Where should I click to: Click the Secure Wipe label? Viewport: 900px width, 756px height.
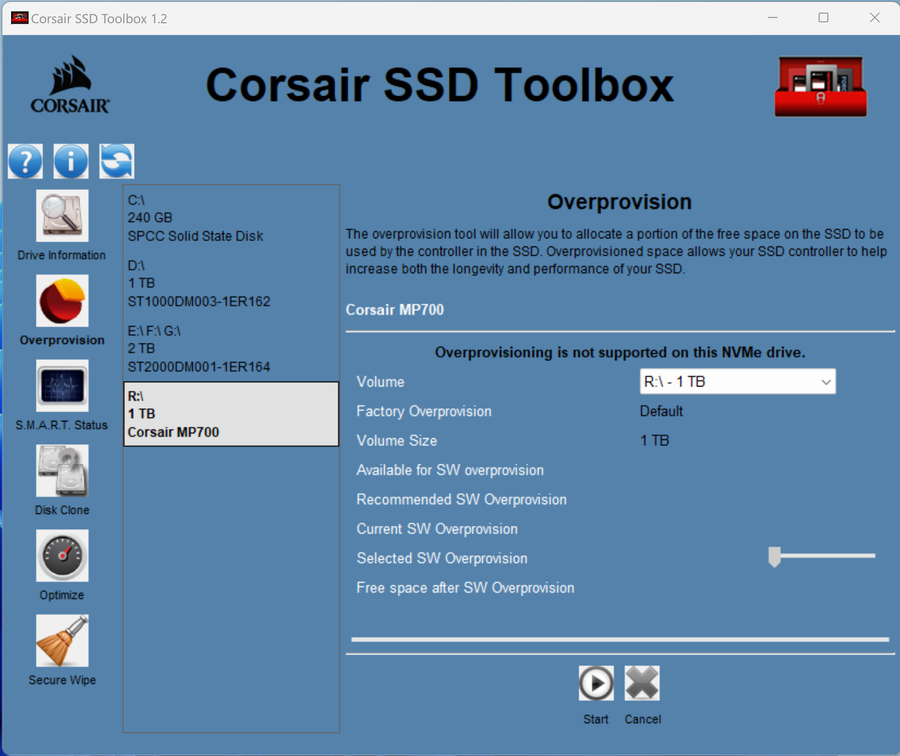click(x=62, y=680)
